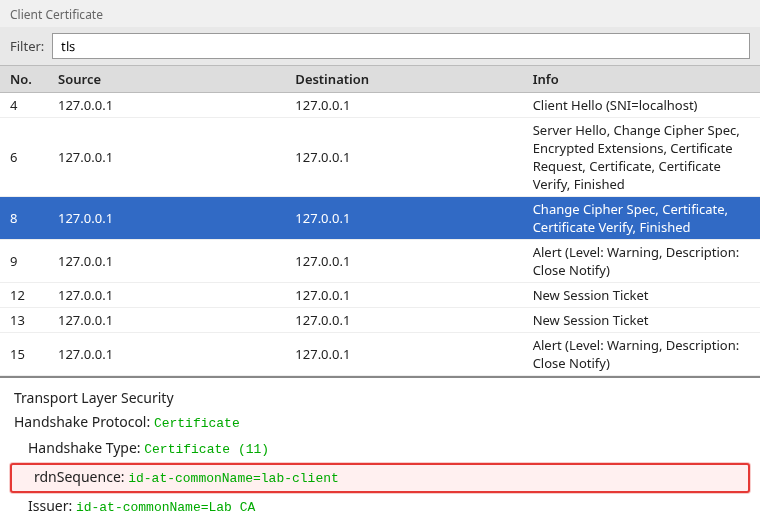760x528 pixels.
Task: Click destination 127.0.0.1 in packet 12 row
Action: point(322,295)
